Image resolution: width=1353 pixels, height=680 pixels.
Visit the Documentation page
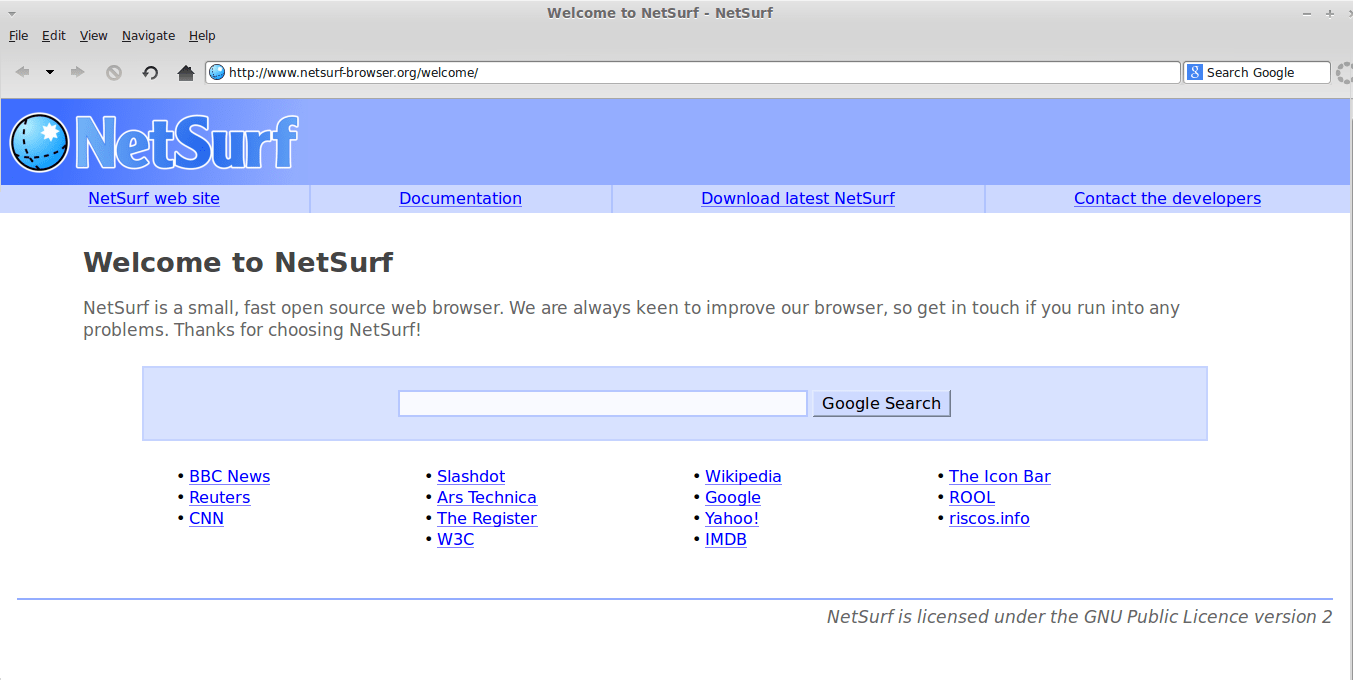tap(460, 198)
